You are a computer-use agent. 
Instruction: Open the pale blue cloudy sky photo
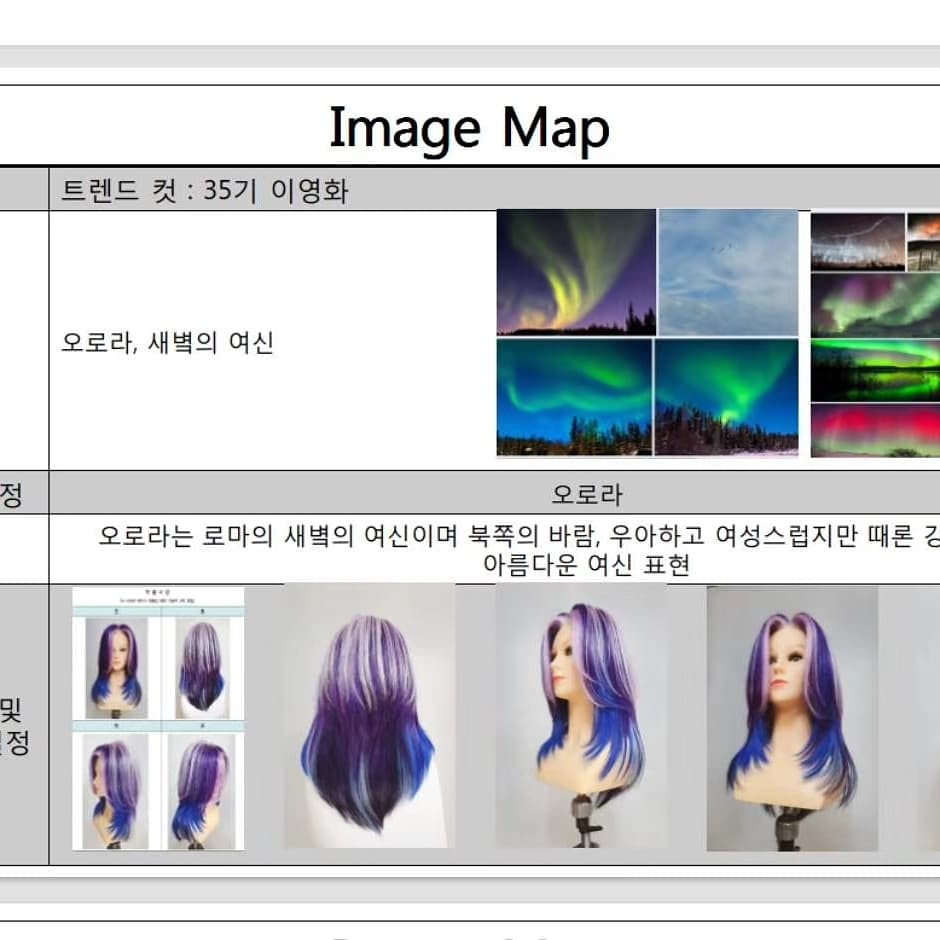coord(728,272)
